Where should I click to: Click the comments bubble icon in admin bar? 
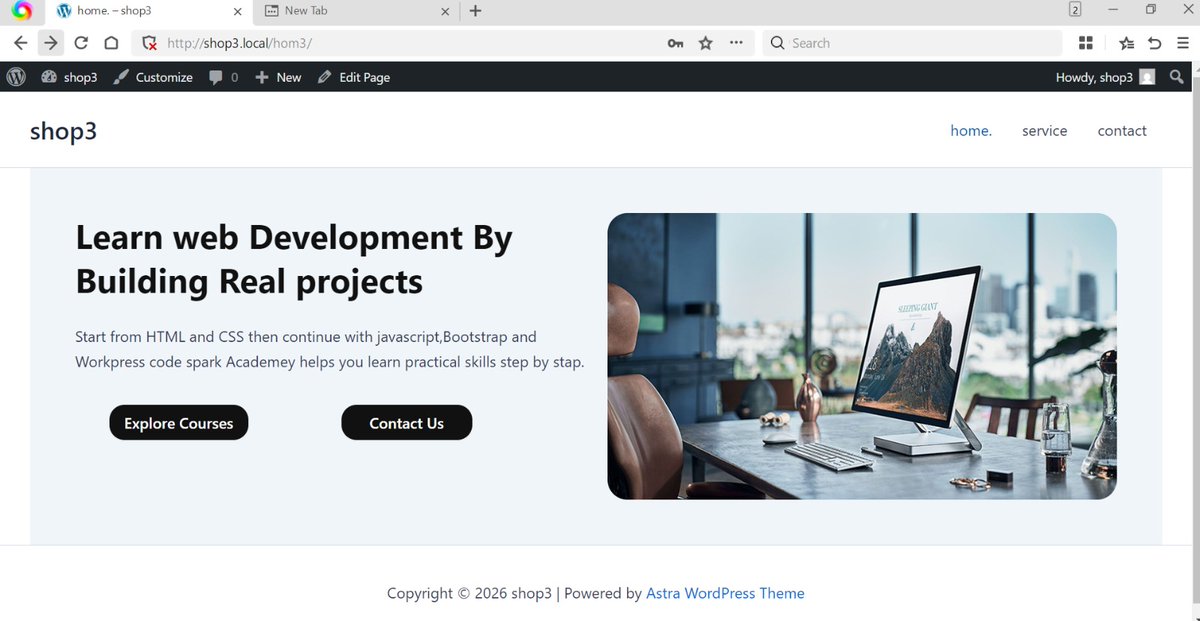[216, 77]
